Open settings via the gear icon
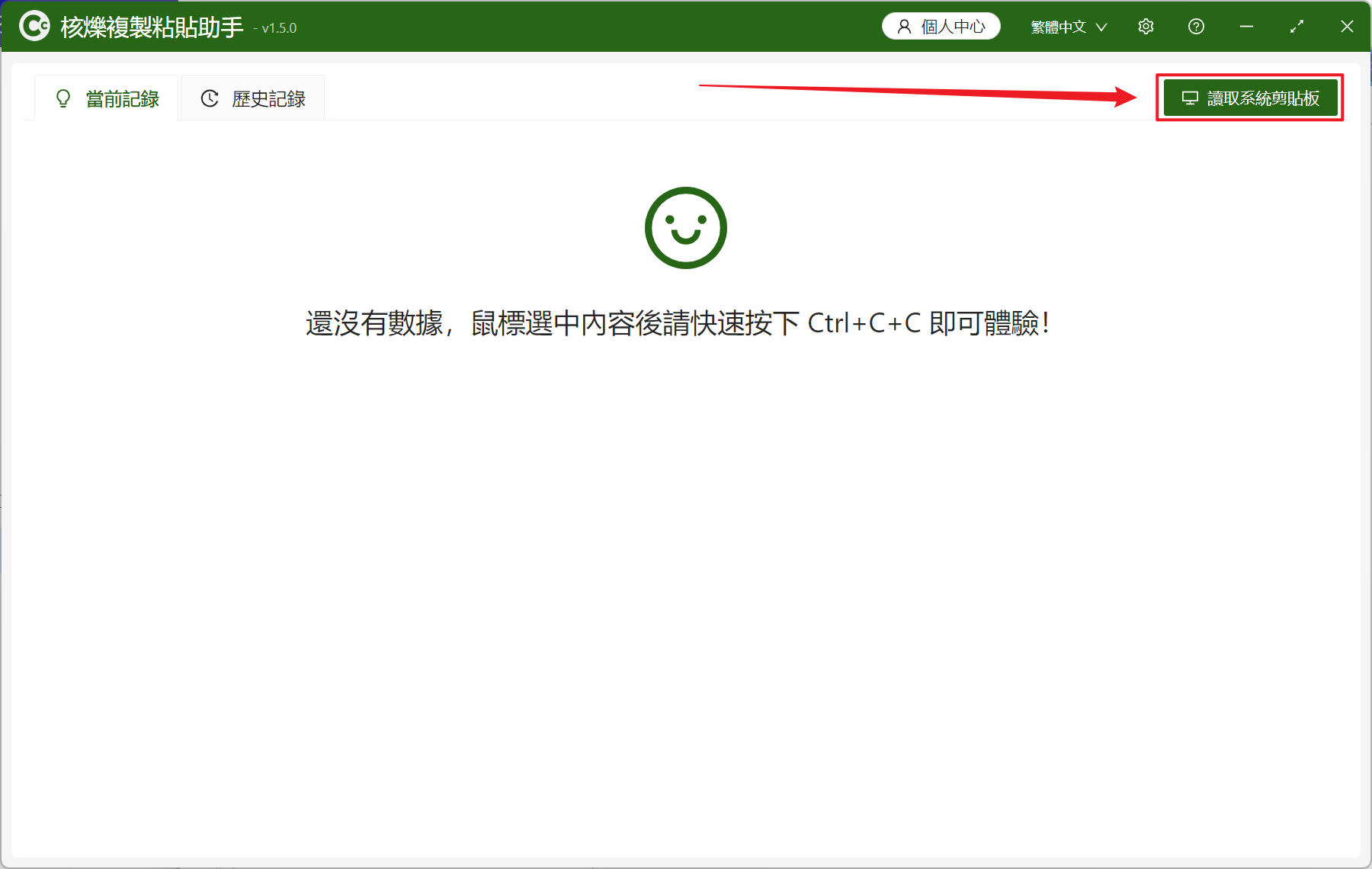Viewport: 1372px width, 869px height. [1146, 27]
